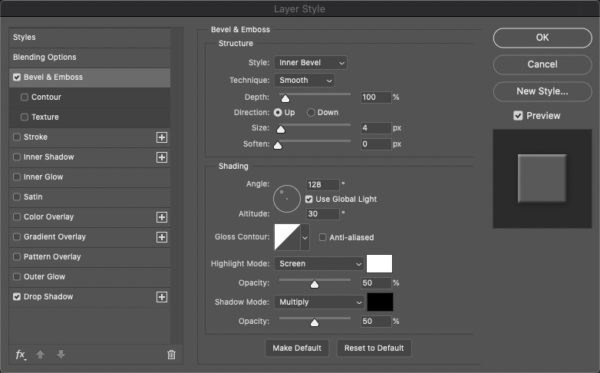Add another Inner Shadow with plus icon
The image size is (600, 373).
pyautogui.click(x=162, y=157)
